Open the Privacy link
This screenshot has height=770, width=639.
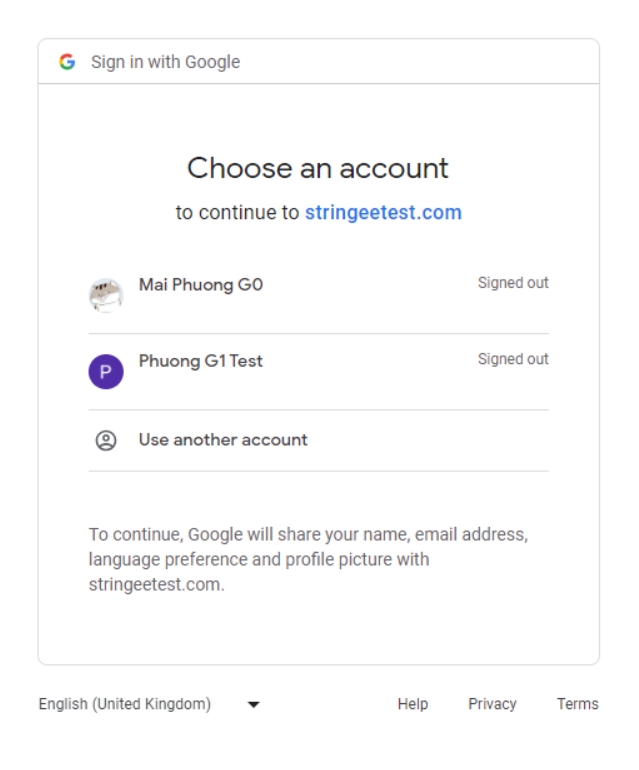[x=492, y=704]
